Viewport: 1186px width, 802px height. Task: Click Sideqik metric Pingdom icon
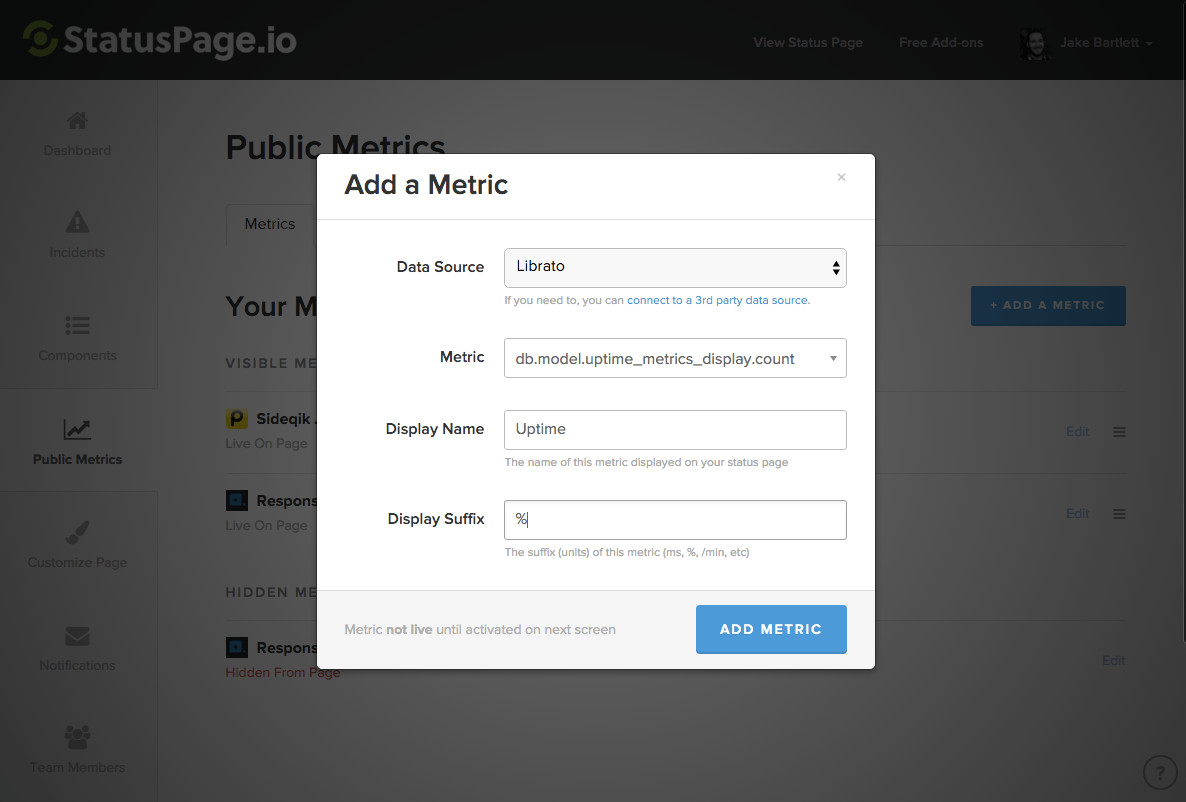pyautogui.click(x=237, y=418)
